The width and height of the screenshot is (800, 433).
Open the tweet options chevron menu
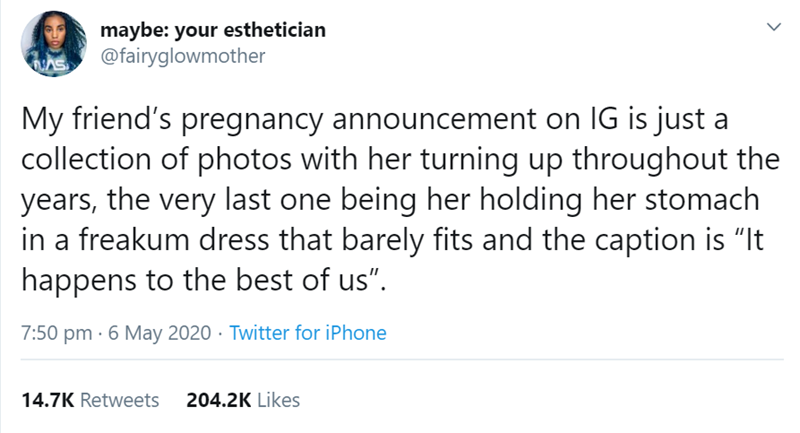click(x=770, y=32)
